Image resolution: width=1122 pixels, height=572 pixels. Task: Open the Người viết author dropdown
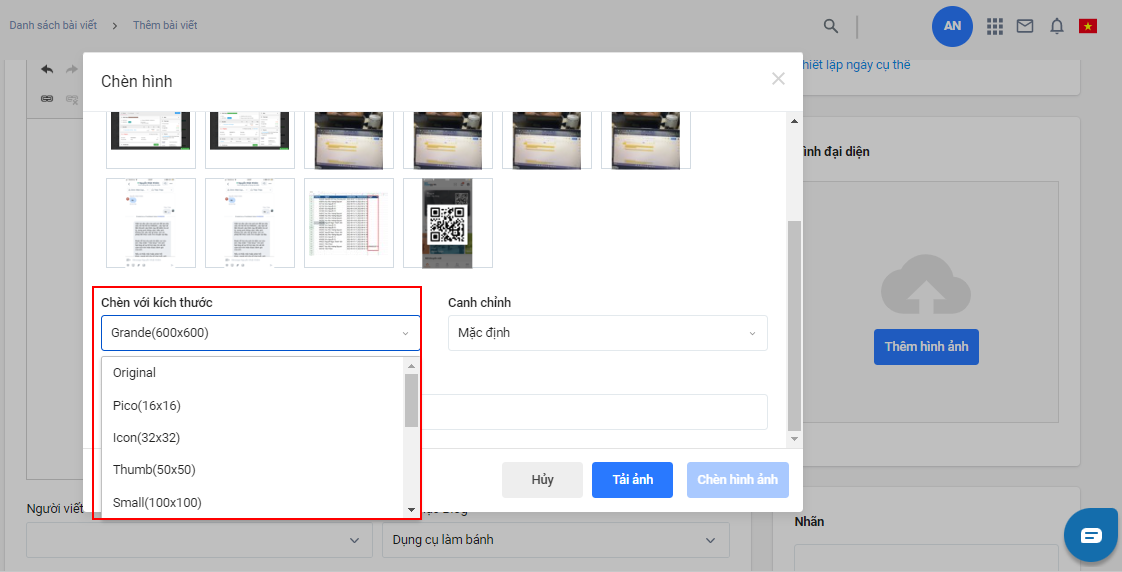pyautogui.click(x=199, y=540)
